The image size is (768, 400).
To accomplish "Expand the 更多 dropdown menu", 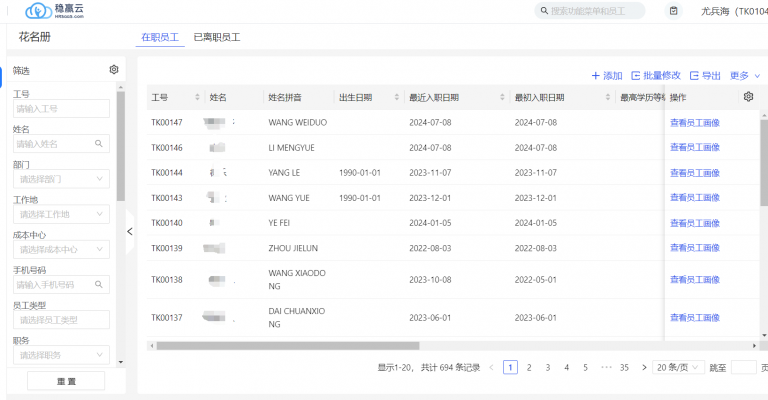I will click(744, 75).
